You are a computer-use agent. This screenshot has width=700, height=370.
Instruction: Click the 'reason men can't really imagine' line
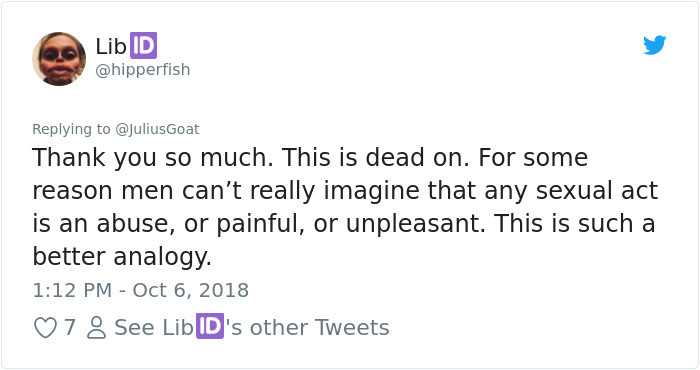(x=345, y=191)
